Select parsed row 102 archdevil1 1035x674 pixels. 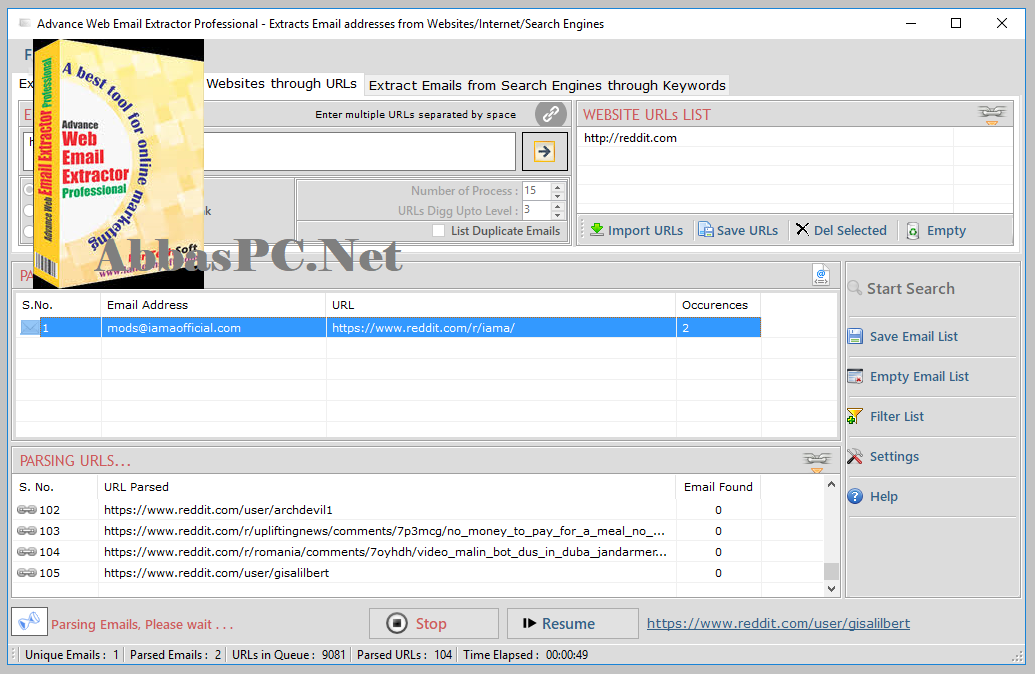(x=387, y=510)
